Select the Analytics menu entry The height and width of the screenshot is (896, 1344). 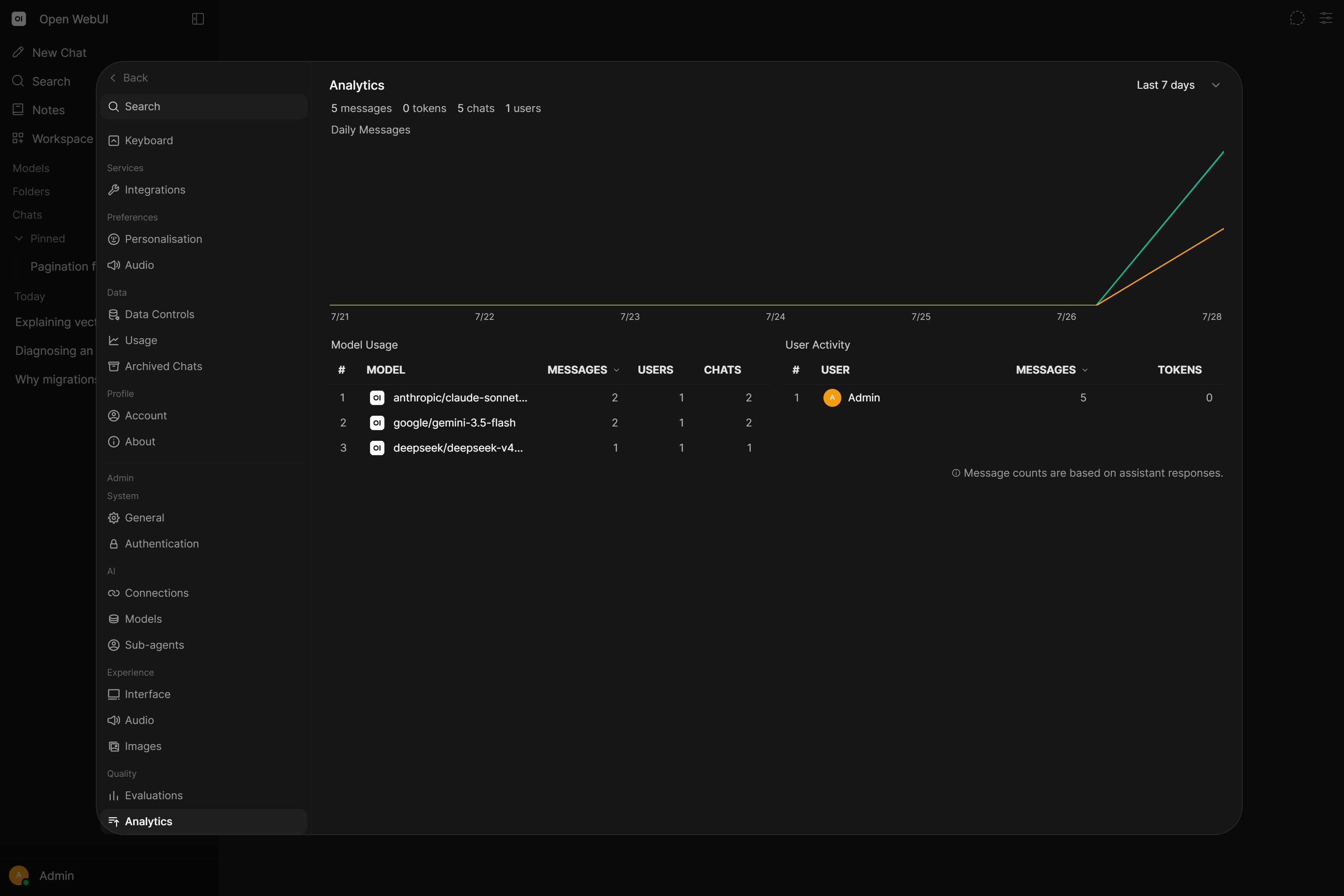[x=203, y=822]
